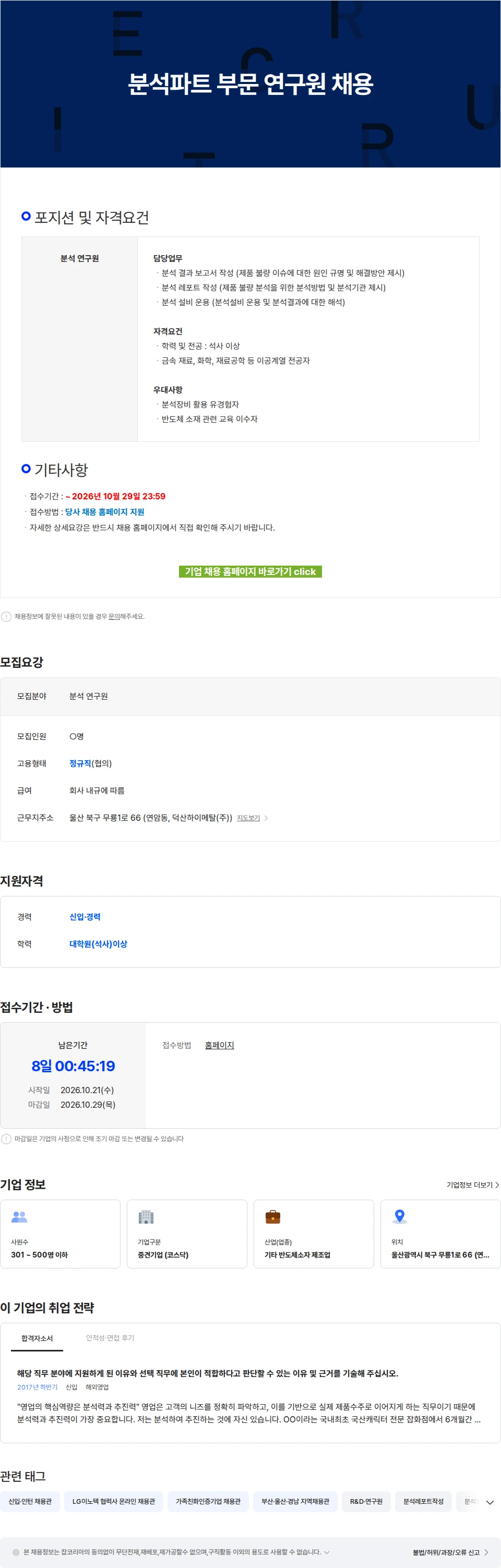
Task: Click the 회사 내규에 따름 salary text
Action: (97, 791)
